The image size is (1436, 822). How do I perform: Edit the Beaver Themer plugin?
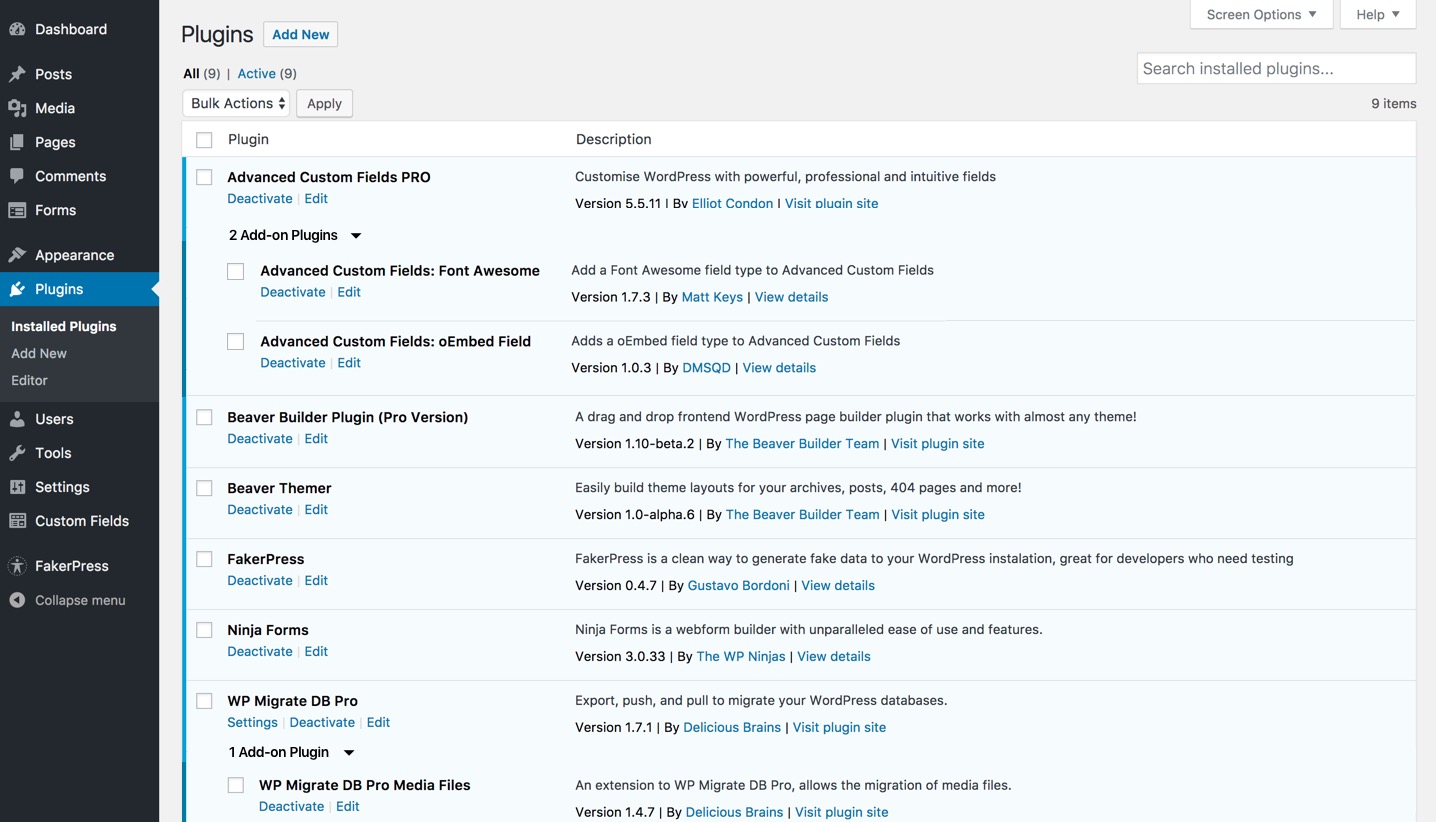(316, 509)
